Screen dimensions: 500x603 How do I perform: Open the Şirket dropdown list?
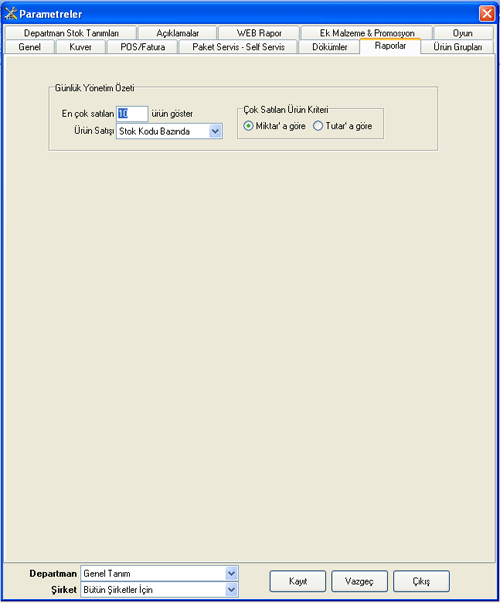(x=231, y=590)
